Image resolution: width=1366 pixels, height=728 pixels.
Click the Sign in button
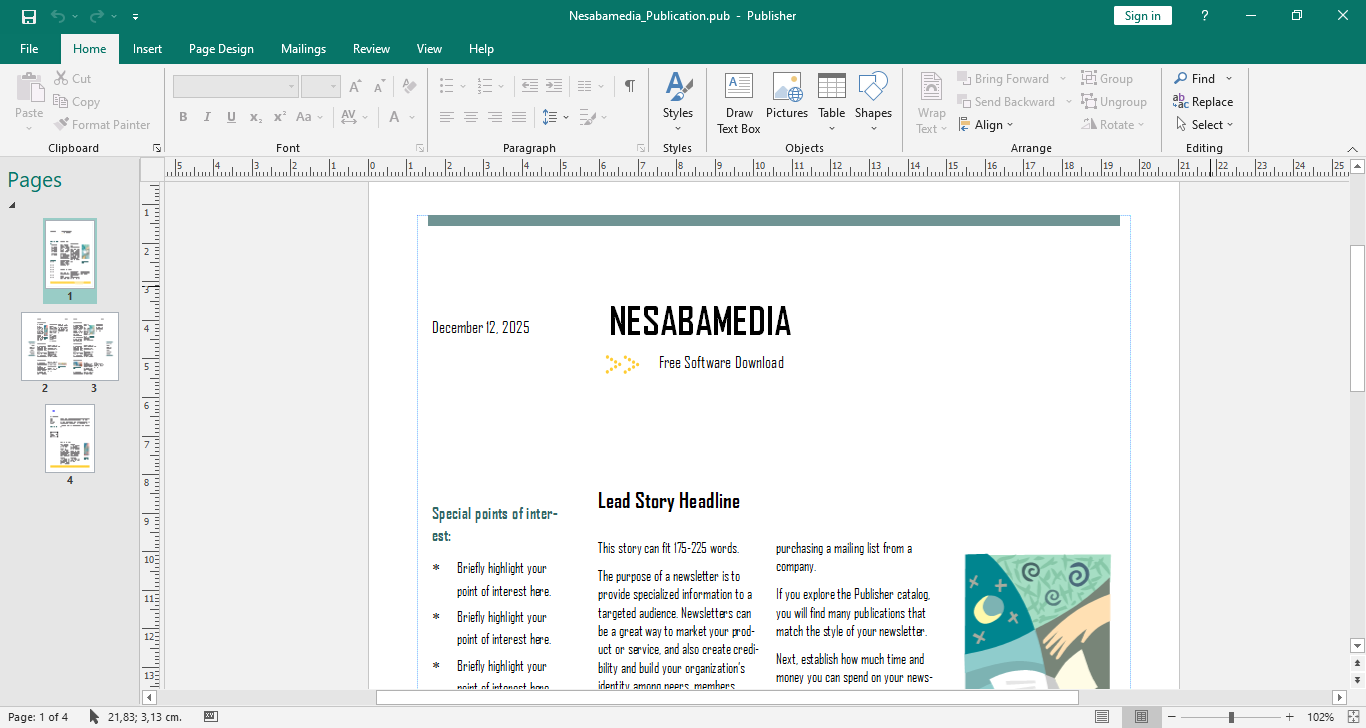coord(1142,16)
